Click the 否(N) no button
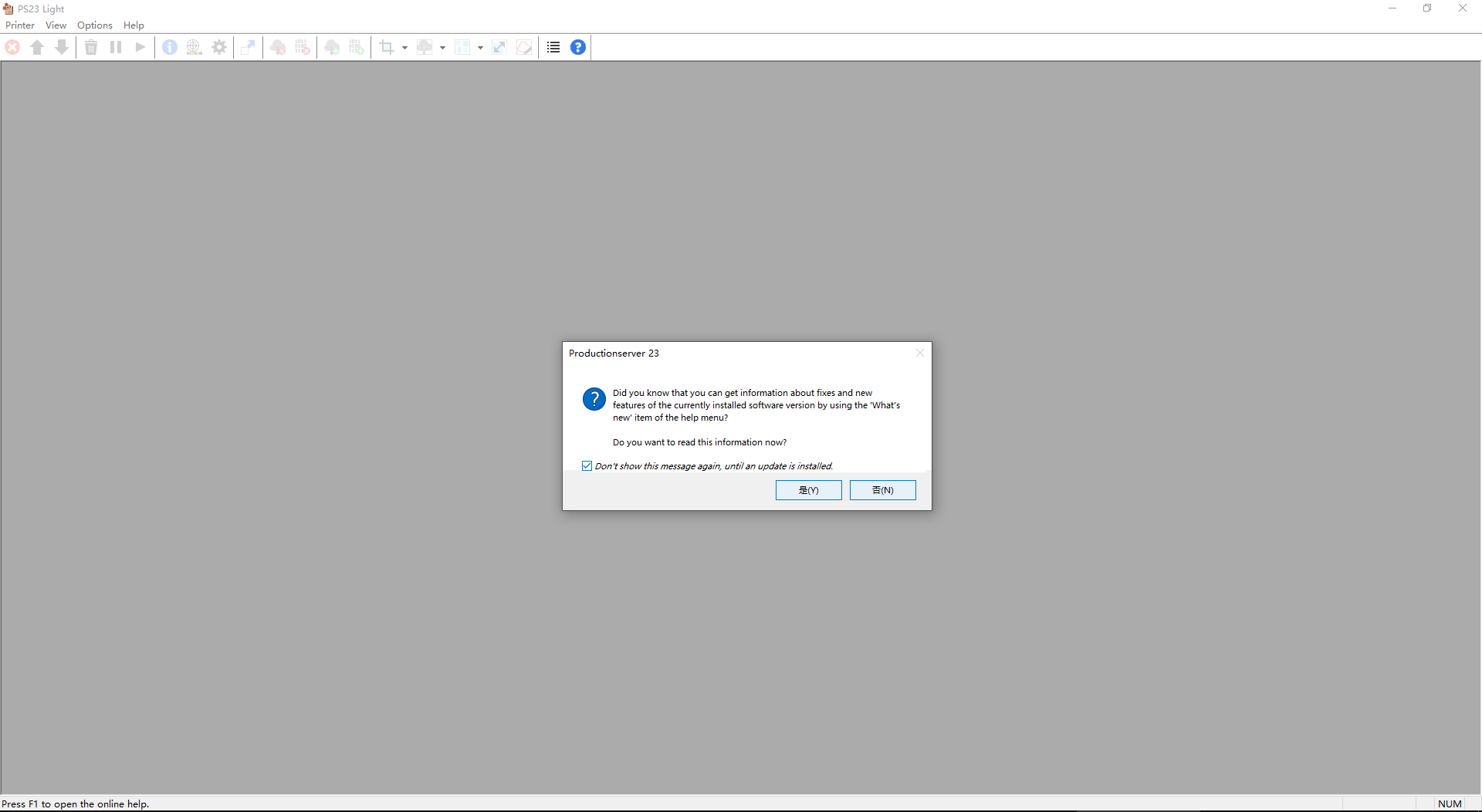 point(883,490)
